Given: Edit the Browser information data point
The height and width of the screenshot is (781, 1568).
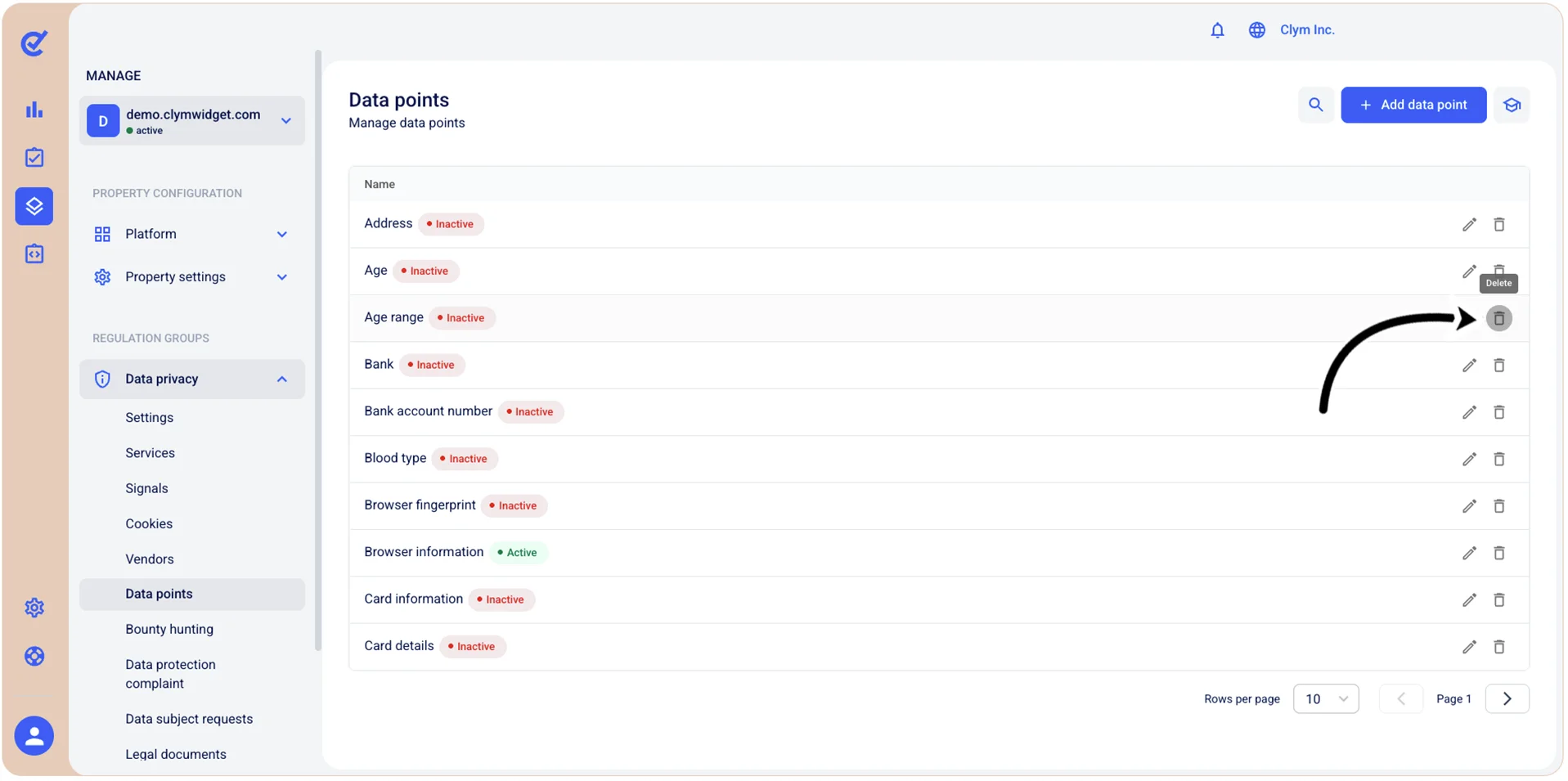Looking at the screenshot, I should (1469, 554).
